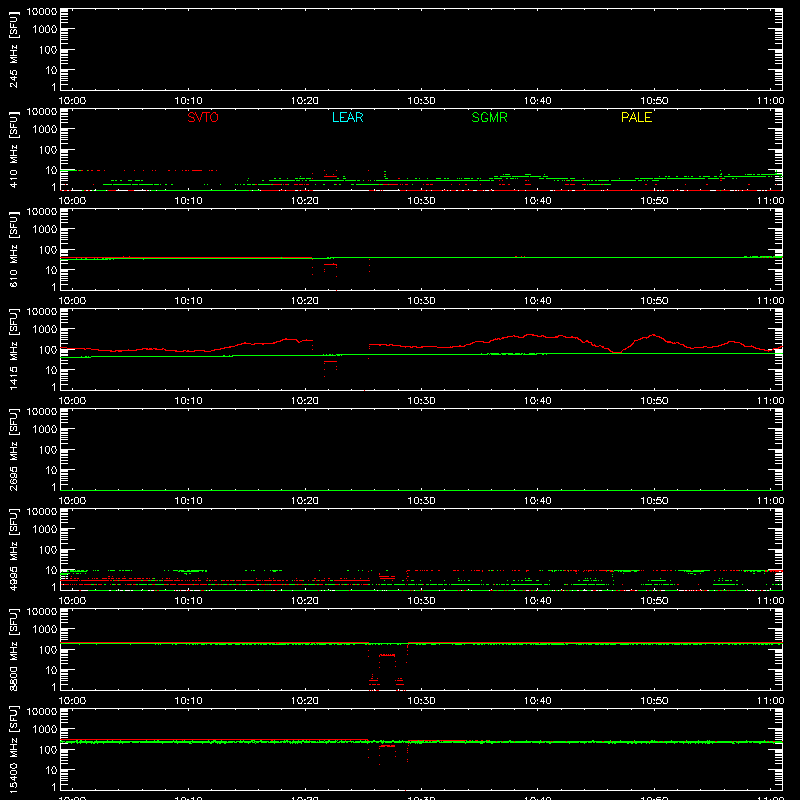Viewport: 800px width, 800px height.
Task: Select the 2695 MHz [SFU] axis title
Action: pyautogui.click(x=13, y=449)
